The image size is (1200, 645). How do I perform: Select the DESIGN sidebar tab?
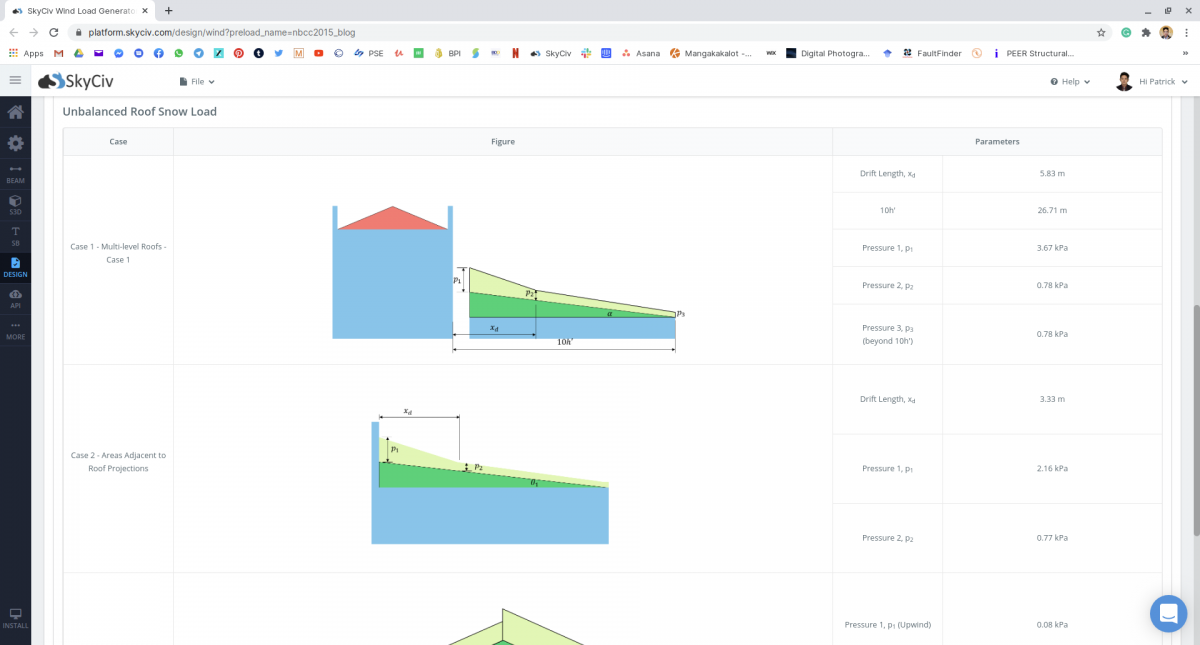(15, 267)
